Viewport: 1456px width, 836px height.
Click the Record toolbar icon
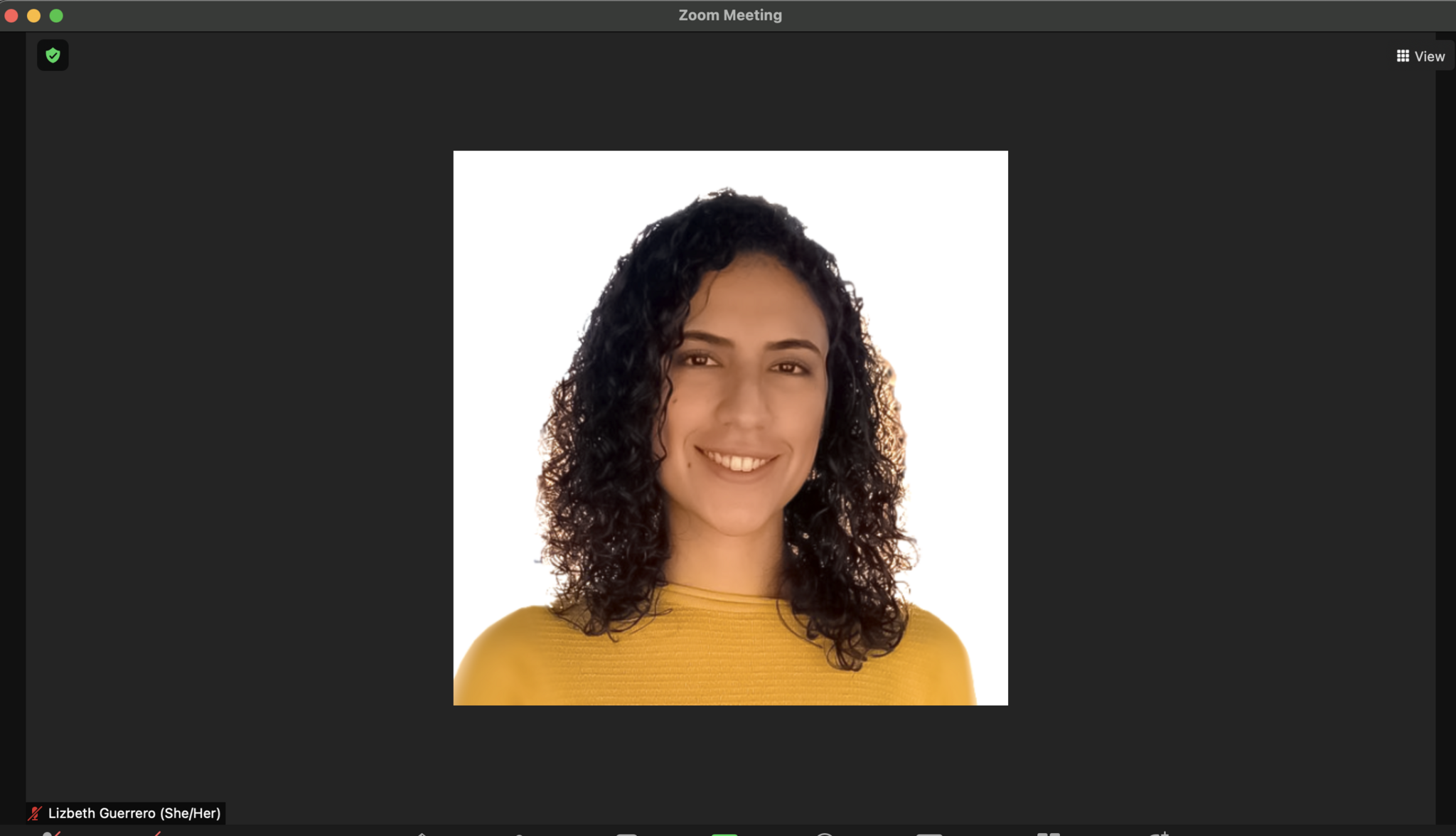click(825, 833)
